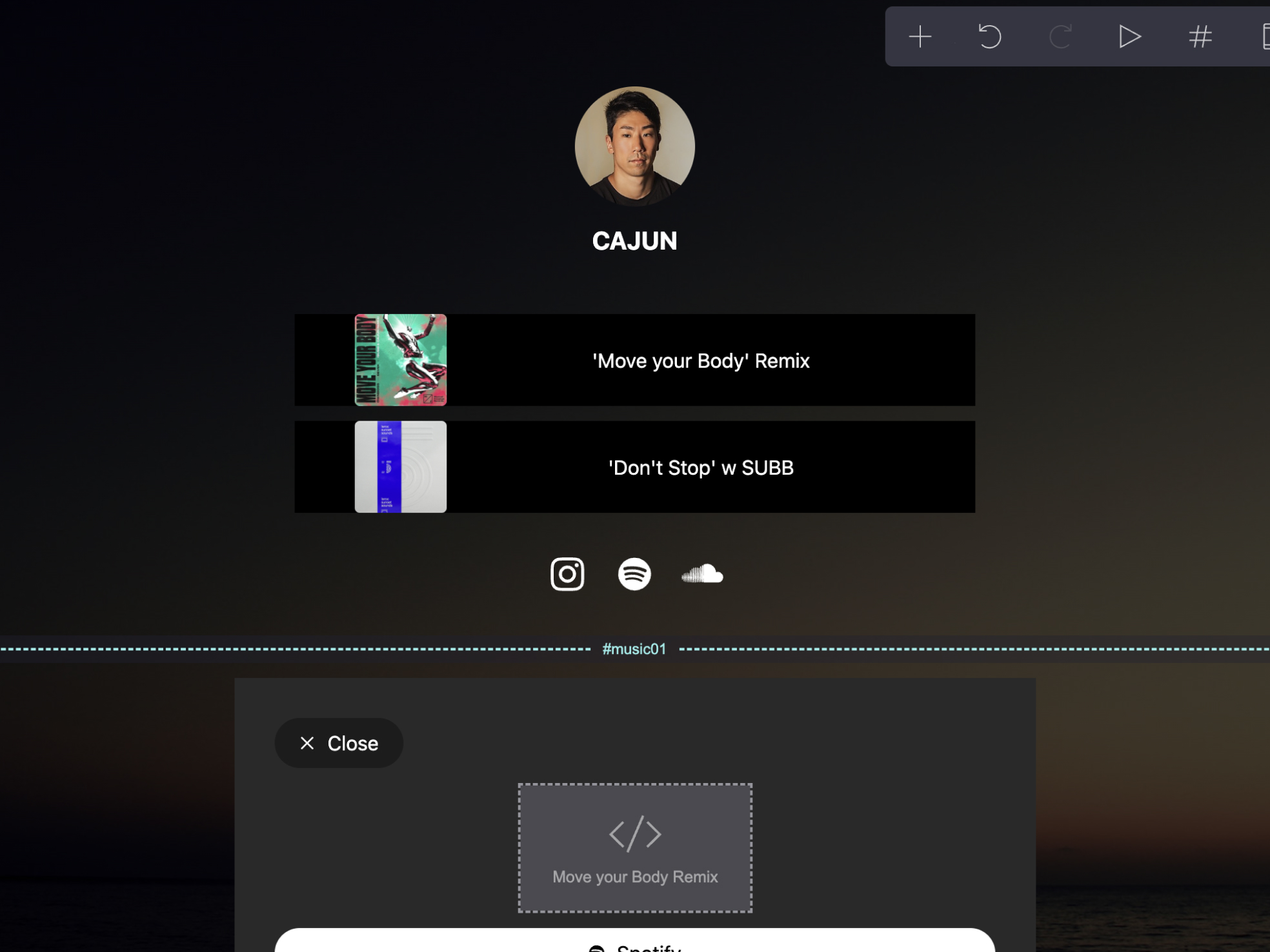The width and height of the screenshot is (1270, 952).
Task: Click the embed code widget for Remix
Action: coord(634,847)
